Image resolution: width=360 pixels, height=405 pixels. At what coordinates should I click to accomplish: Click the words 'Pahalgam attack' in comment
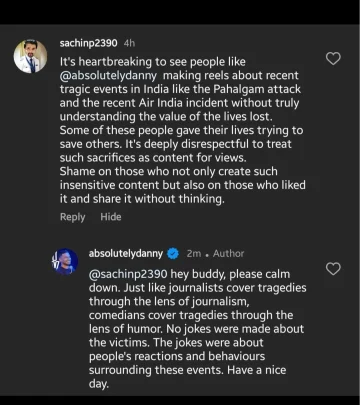(257, 89)
